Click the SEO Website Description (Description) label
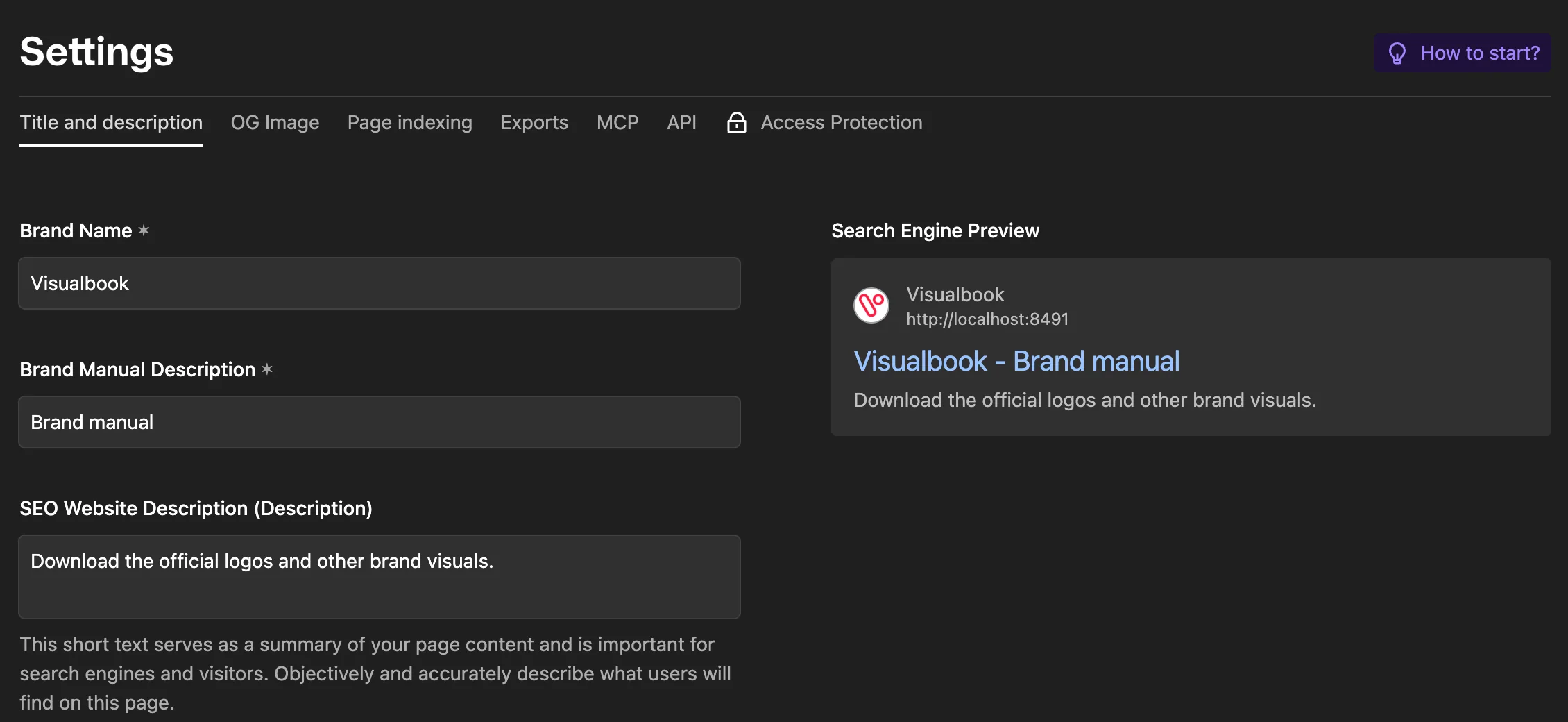 (x=196, y=508)
